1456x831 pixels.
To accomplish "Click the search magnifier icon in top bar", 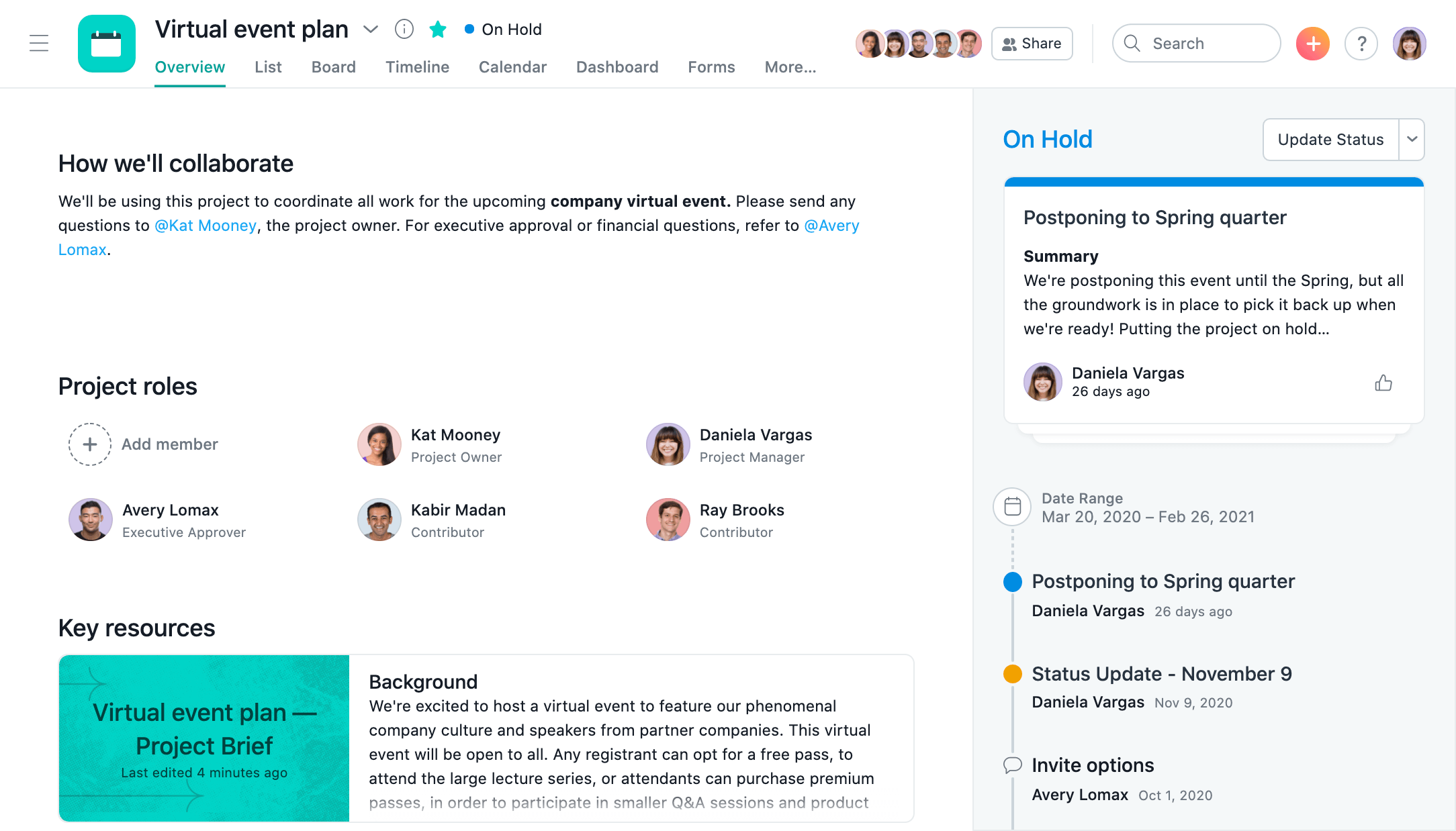I will click(x=1132, y=43).
